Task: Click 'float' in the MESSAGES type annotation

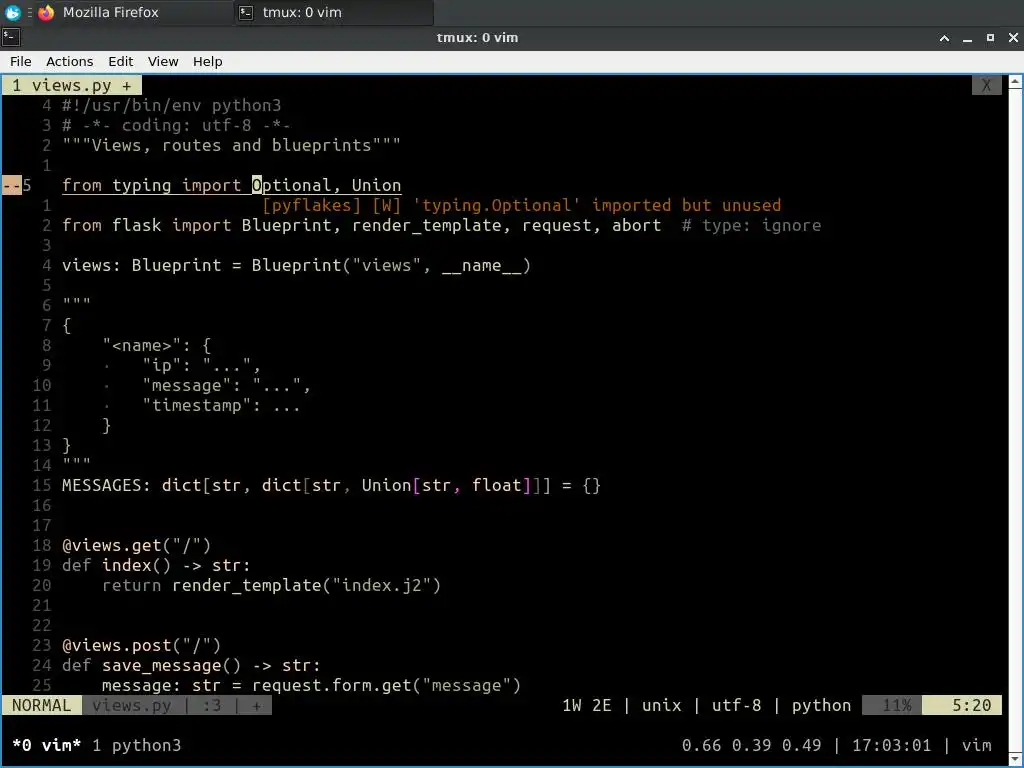Action: click(496, 485)
